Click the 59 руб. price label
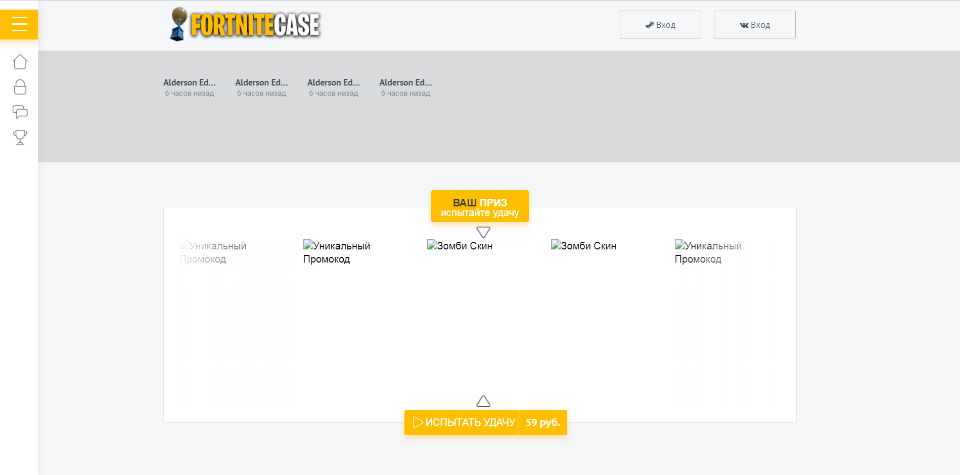The width and height of the screenshot is (960, 475). [x=543, y=422]
